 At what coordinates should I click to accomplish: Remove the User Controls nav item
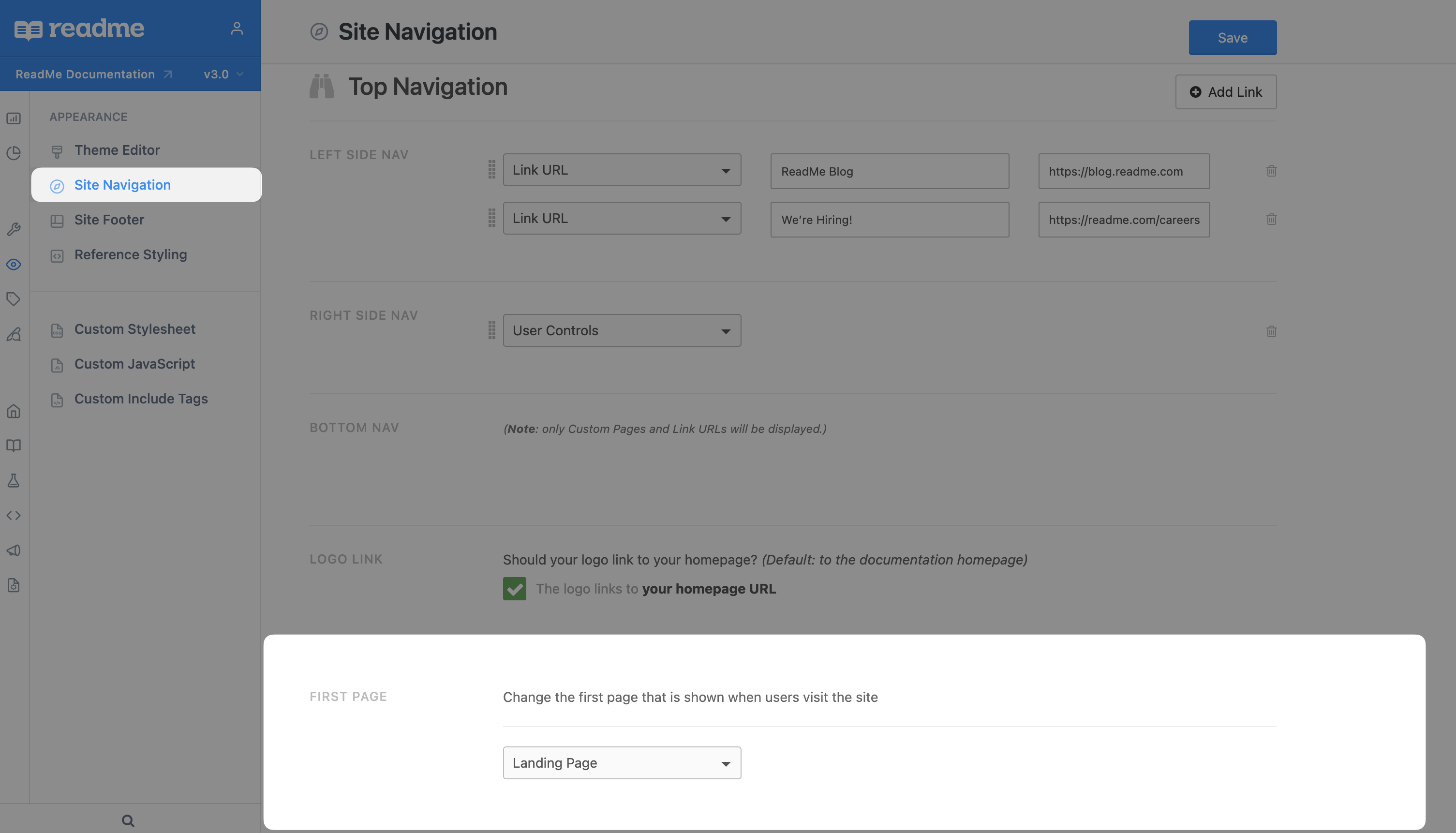click(1271, 331)
